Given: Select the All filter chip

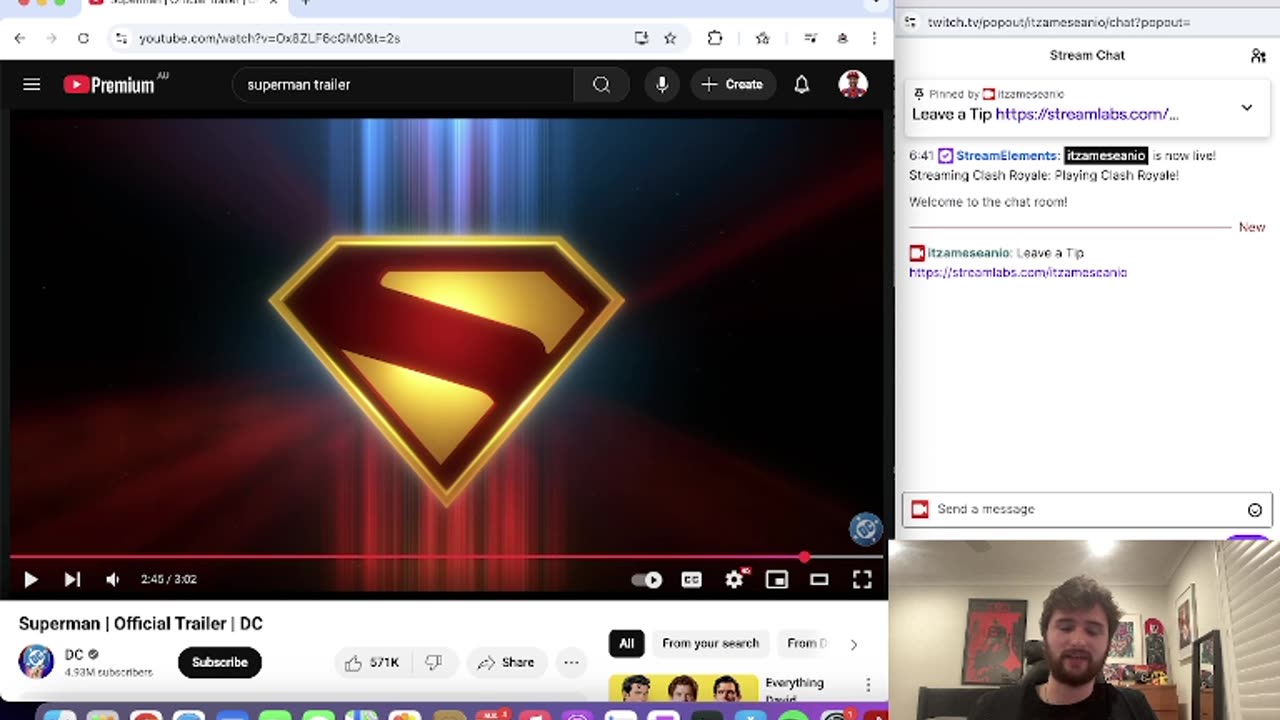Looking at the screenshot, I should click(x=626, y=643).
